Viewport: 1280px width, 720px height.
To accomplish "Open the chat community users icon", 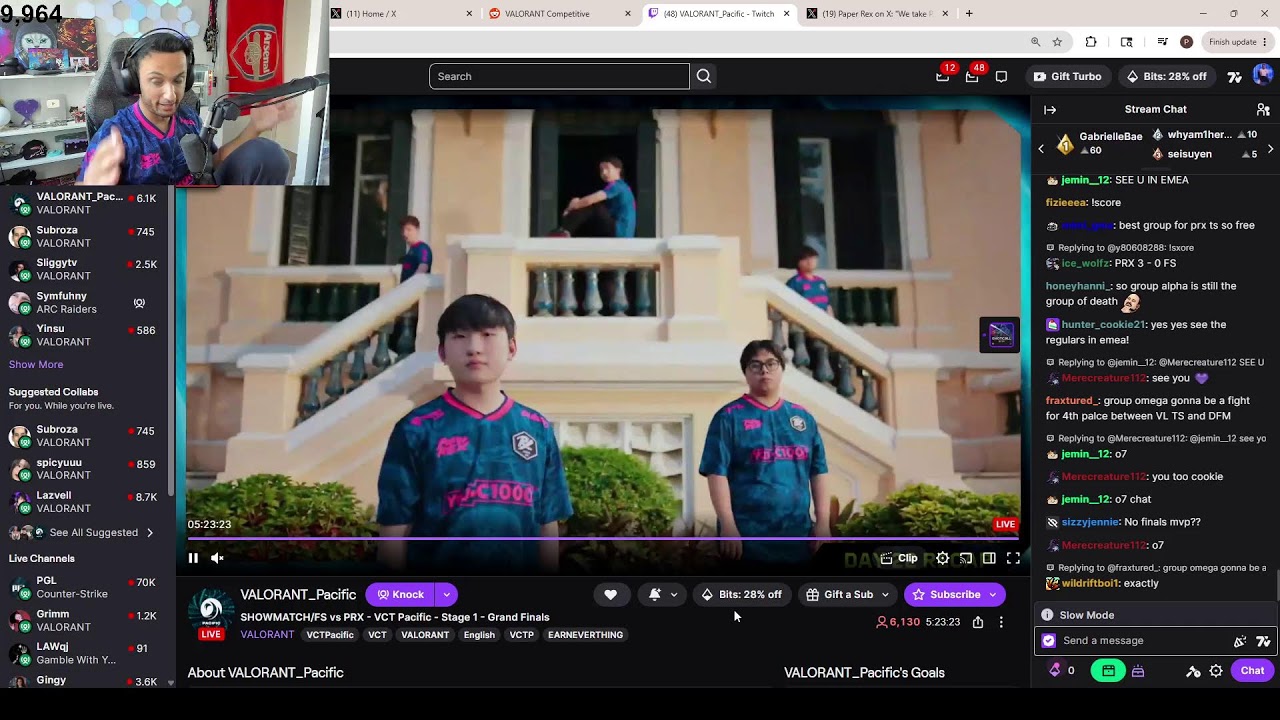I will point(1263,109).
